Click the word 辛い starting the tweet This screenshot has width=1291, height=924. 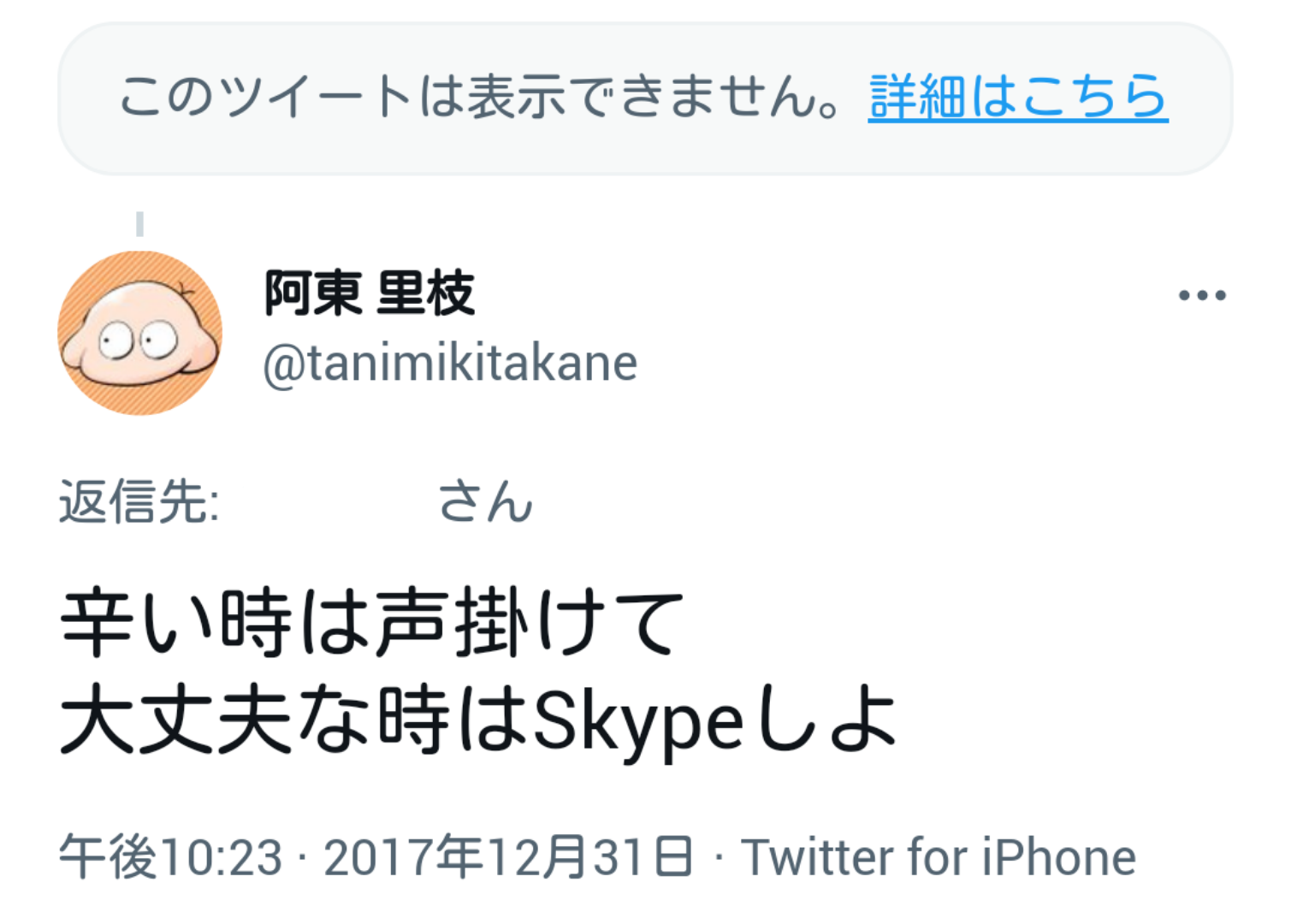137,623
